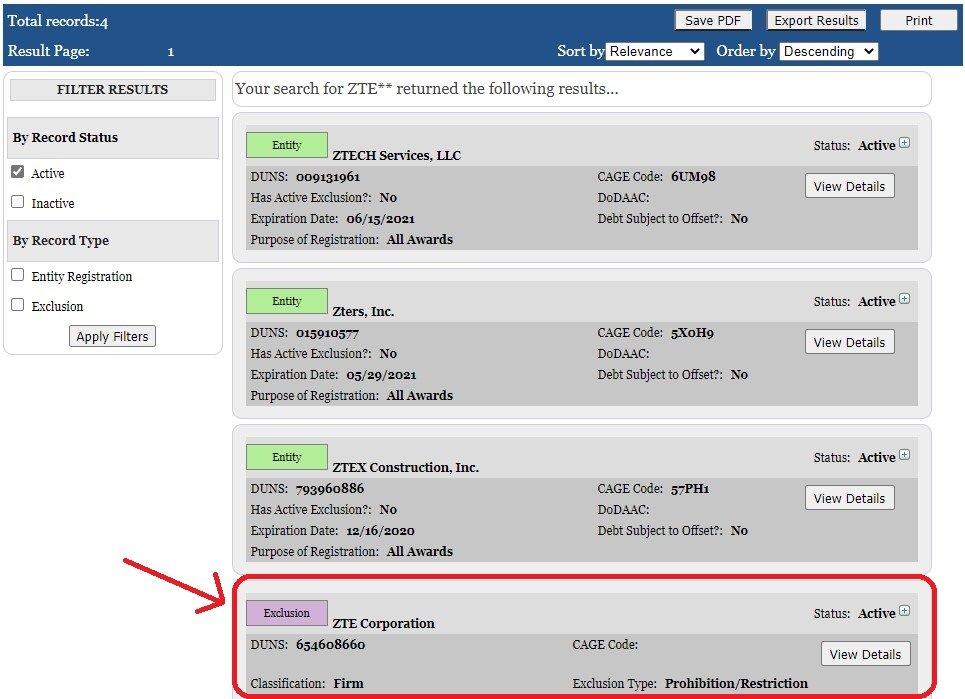Click the green Entity badge for Zters, Inc.

[x=287, y=301]
